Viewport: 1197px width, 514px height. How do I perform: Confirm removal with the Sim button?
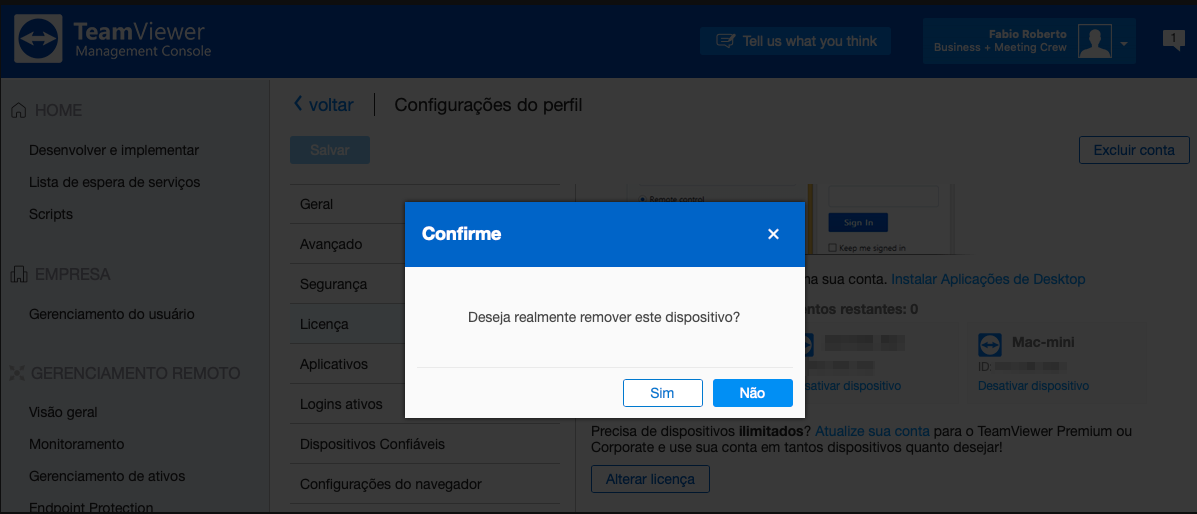tap(663, 393)
